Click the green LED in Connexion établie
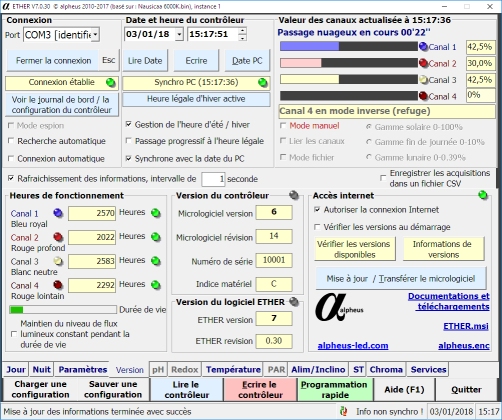The image size is (502, 420). [110, 82]
